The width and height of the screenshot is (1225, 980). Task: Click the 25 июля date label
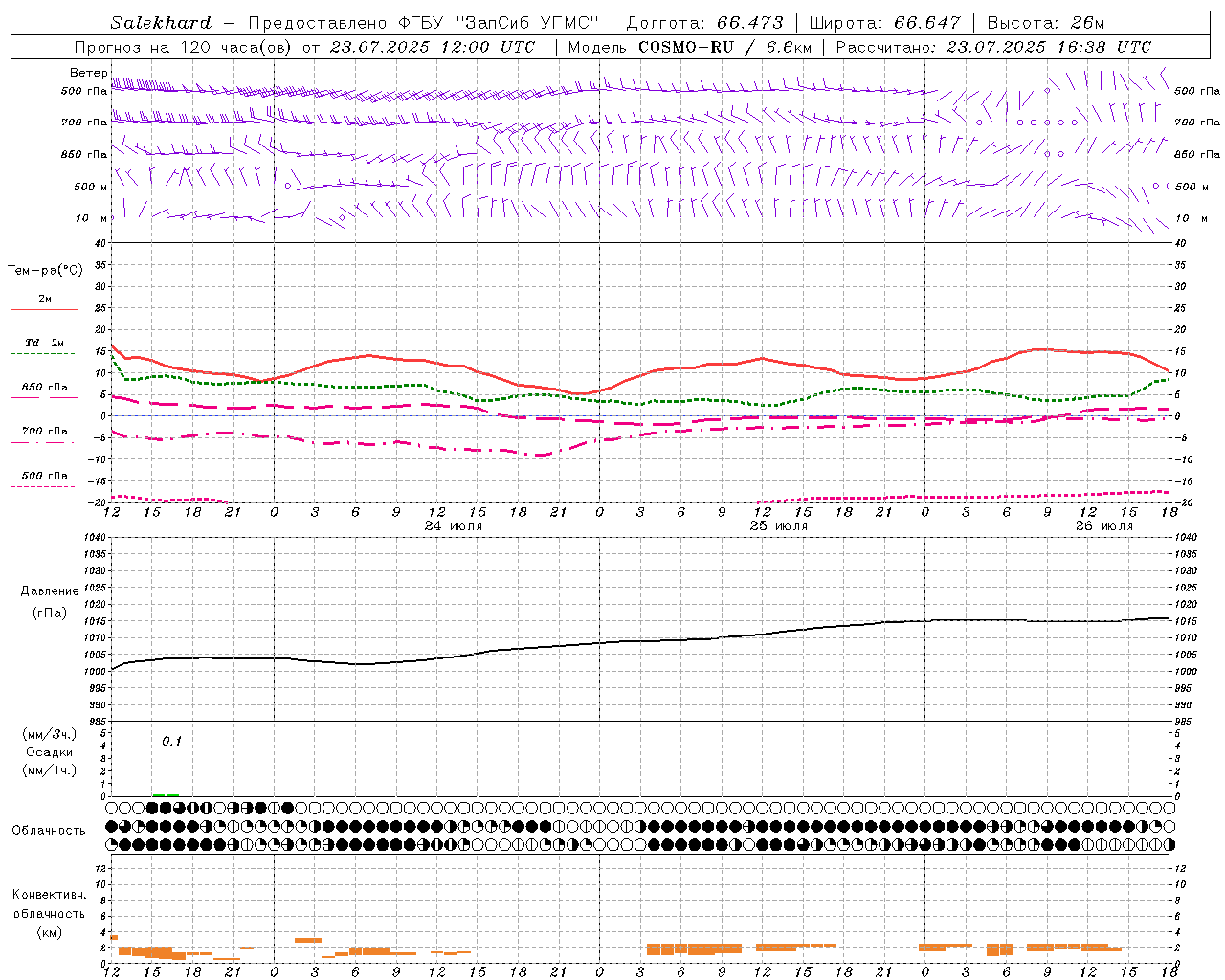point(778,526)
